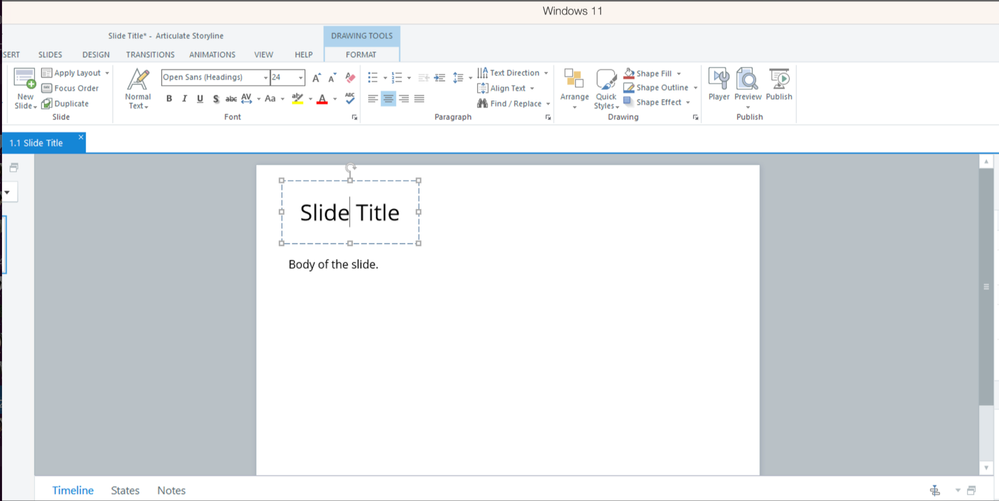This screenshot has height=501, width=999.
Task: Click the rotate handle above title box
Action: pos(350,168)
